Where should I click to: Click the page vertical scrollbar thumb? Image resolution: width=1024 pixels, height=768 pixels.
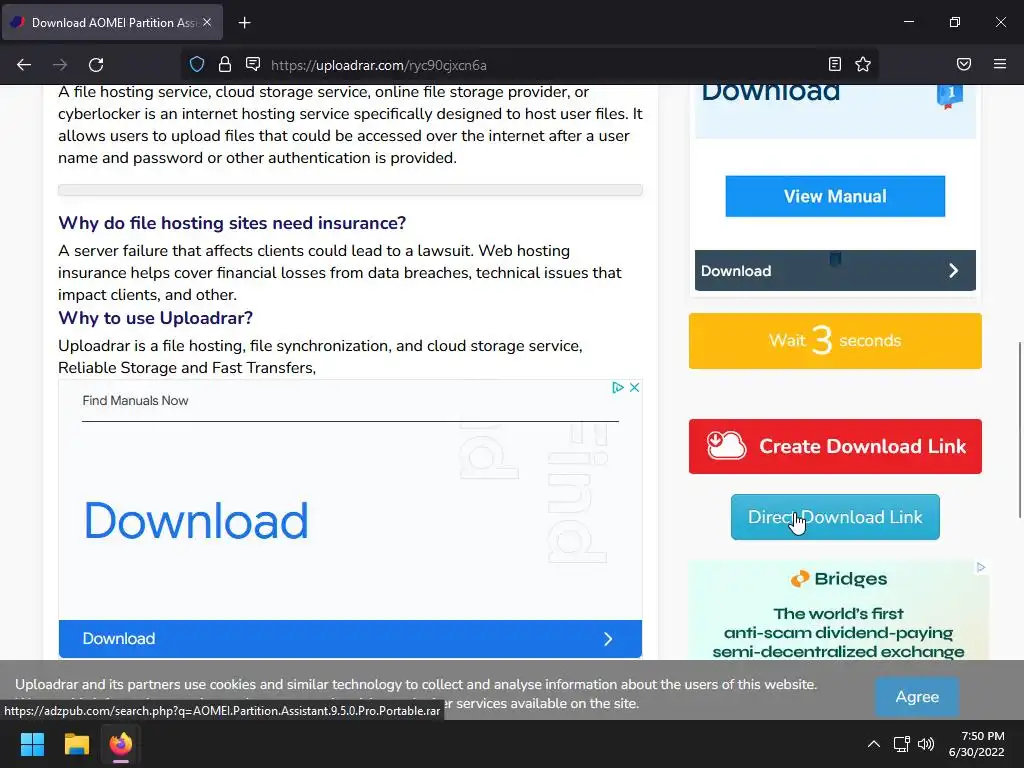pos(1019,430)
